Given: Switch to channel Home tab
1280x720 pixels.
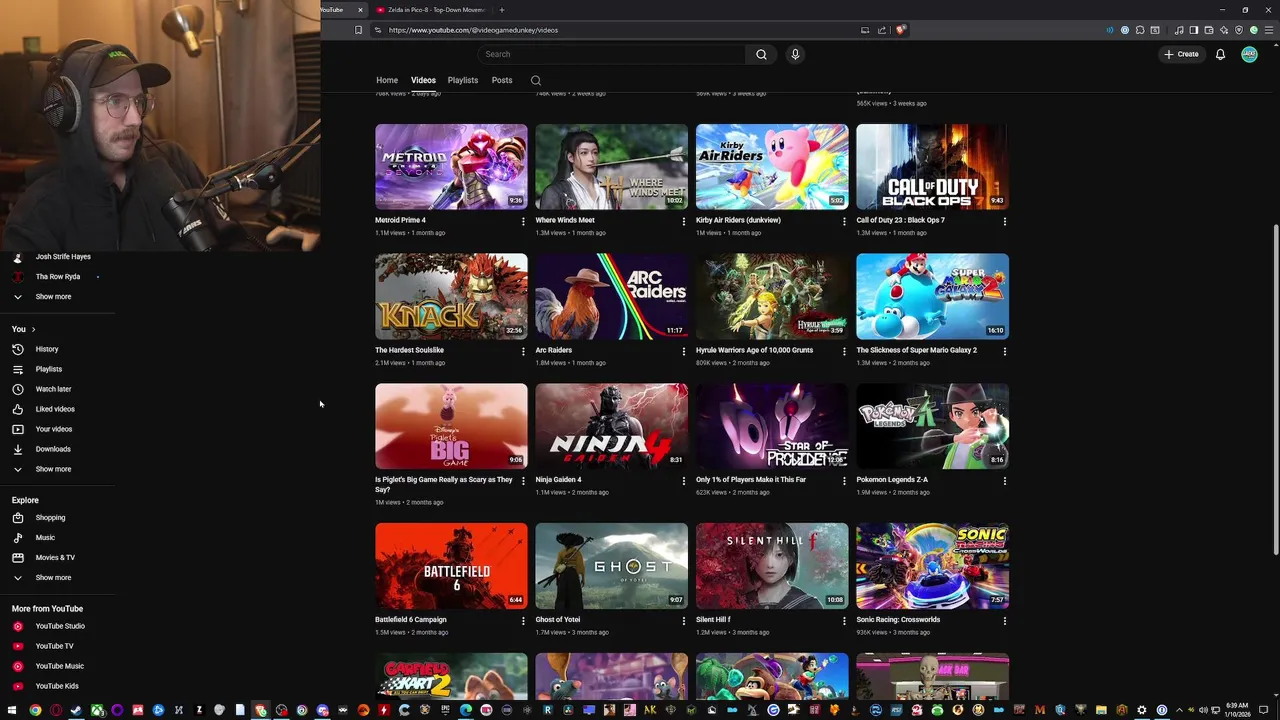Looking at the screenshot, I should pyautogui.click(x=387, y=80).
